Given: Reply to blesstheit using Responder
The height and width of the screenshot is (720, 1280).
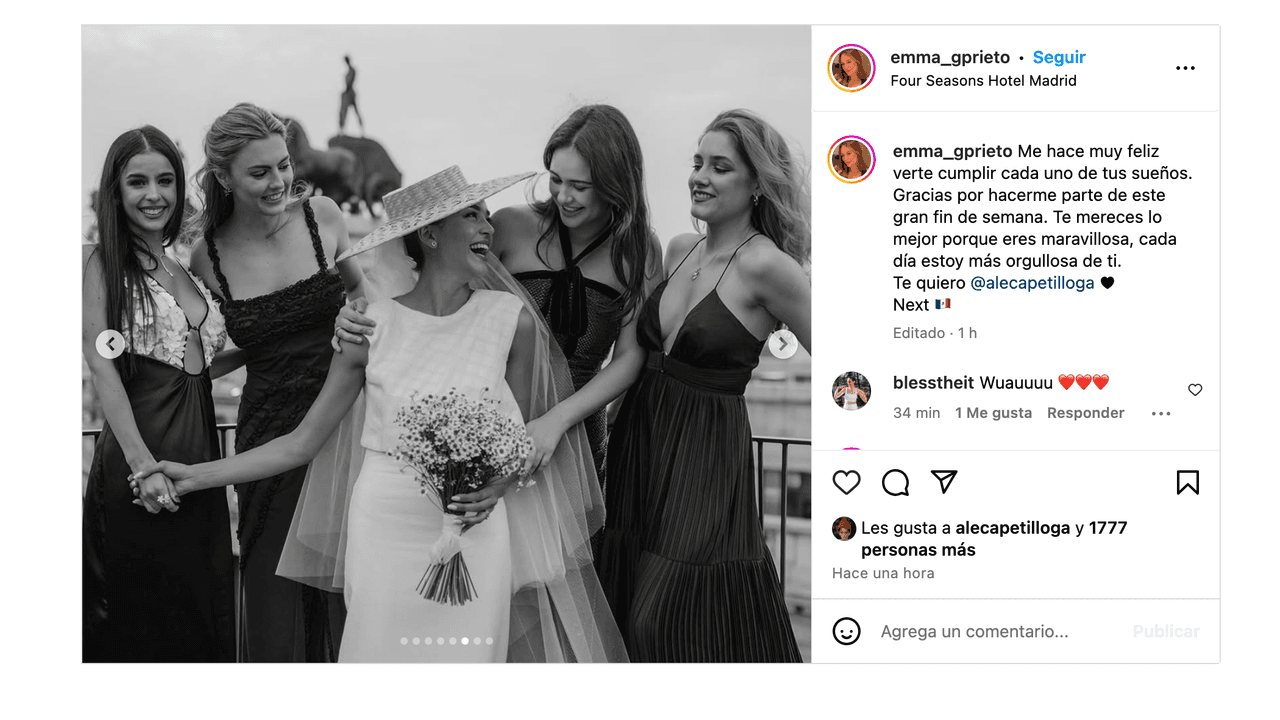Looking at the screenshot, I should 1086,412.
